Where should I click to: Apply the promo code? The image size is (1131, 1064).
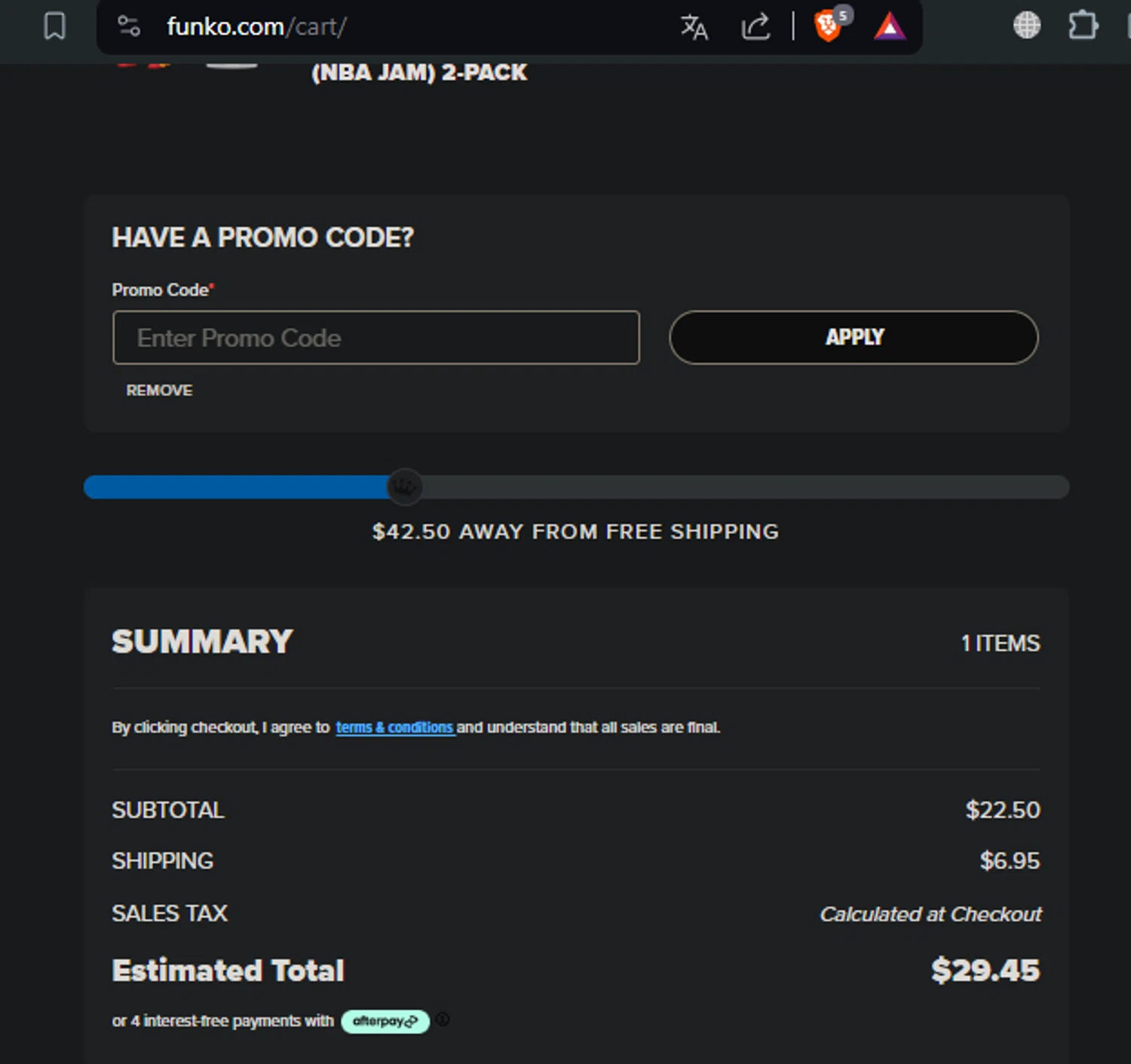[854, 337]
